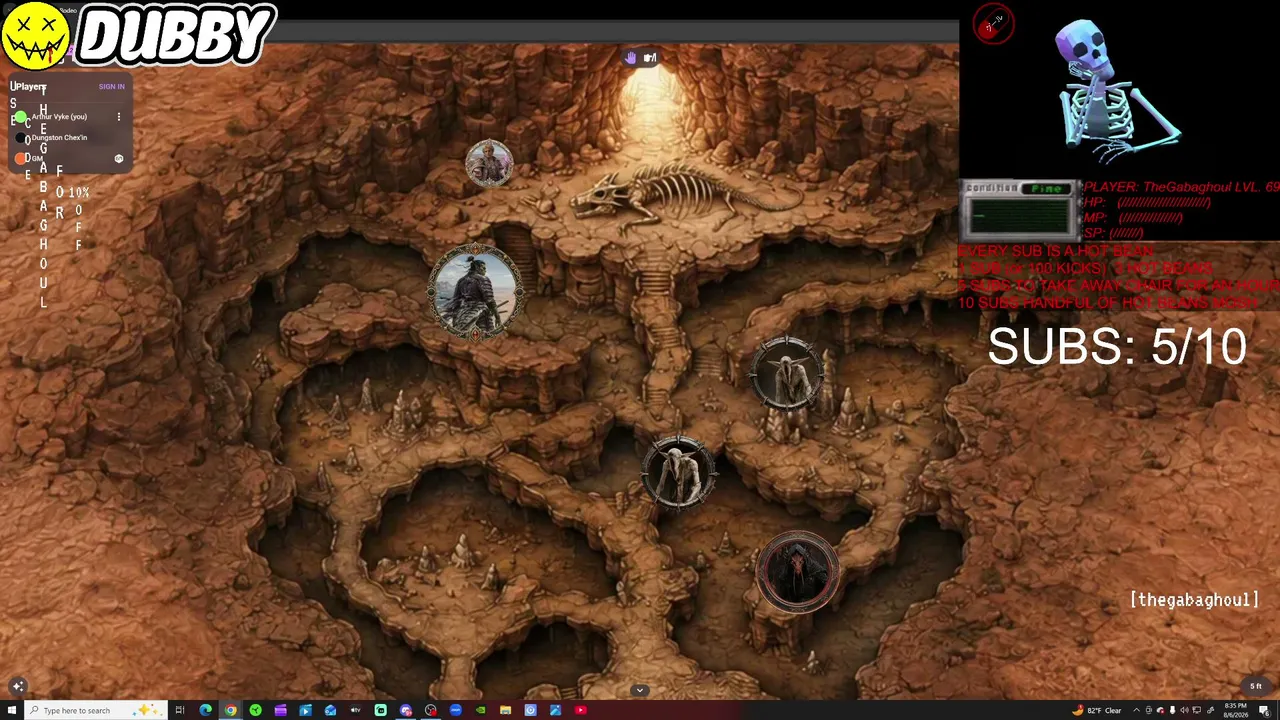1280x720 pixels.
Task: Open the mint green square app on the taskbar
Action: (x=381, y=710)
